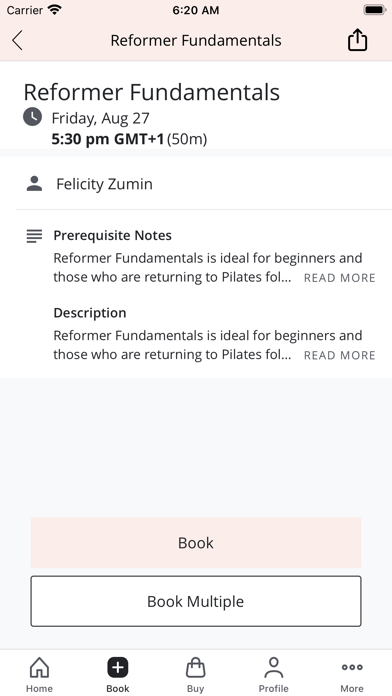
Task: Tap the 5:30 pm GMT+1 time text
Action: tap(108, 139)
